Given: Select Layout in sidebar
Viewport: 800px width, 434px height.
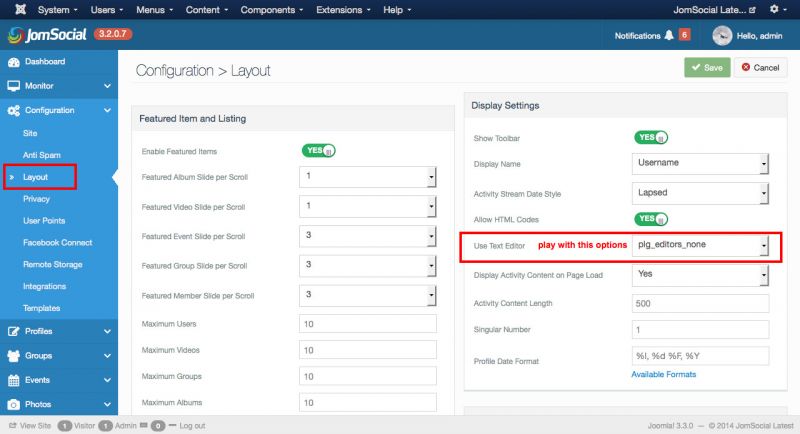Looking at the screenshot, I should click(x=35, y=177).
